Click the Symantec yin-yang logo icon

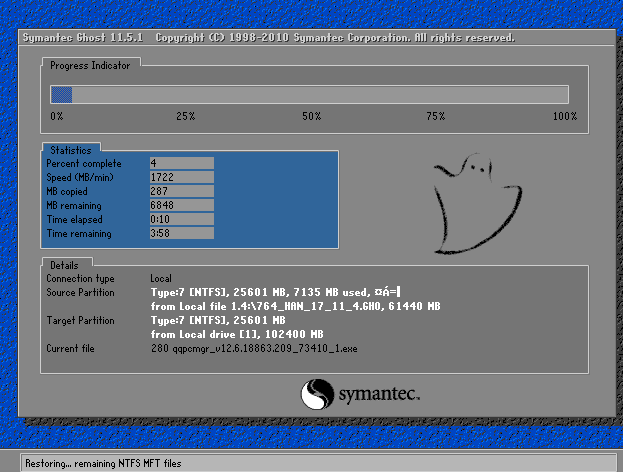[317, 394]
